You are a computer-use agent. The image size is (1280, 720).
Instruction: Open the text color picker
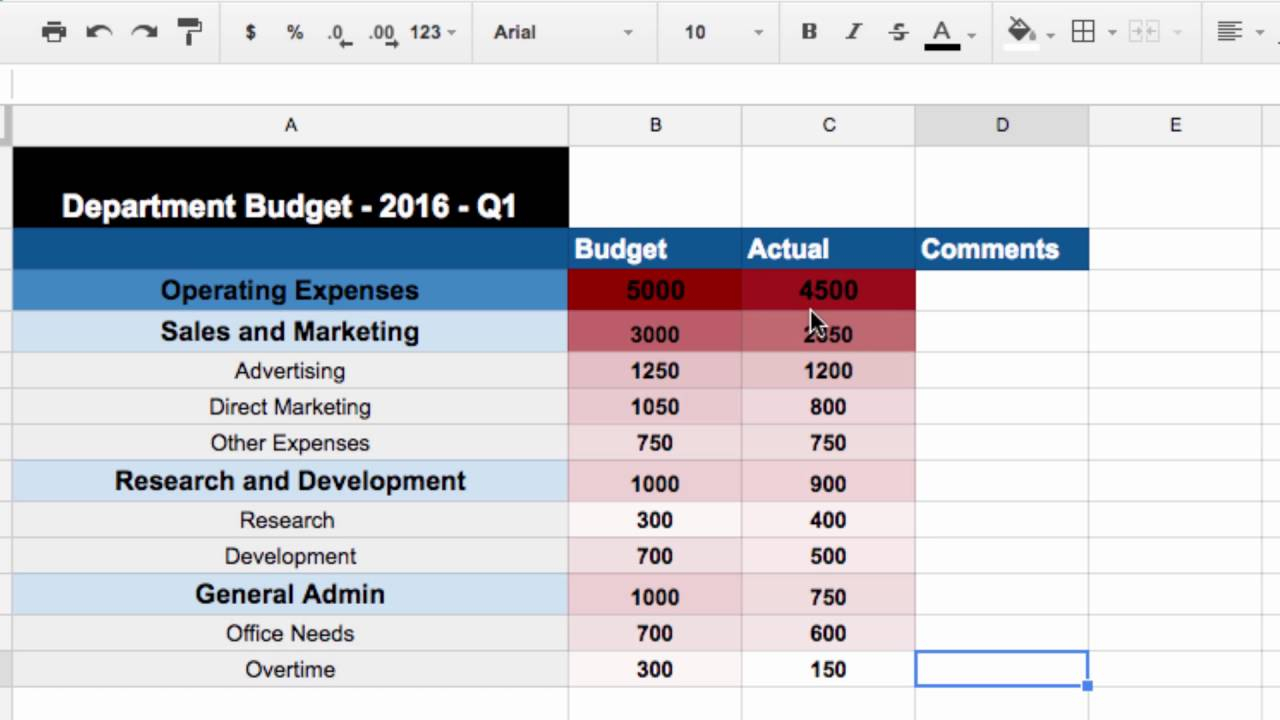942,32
